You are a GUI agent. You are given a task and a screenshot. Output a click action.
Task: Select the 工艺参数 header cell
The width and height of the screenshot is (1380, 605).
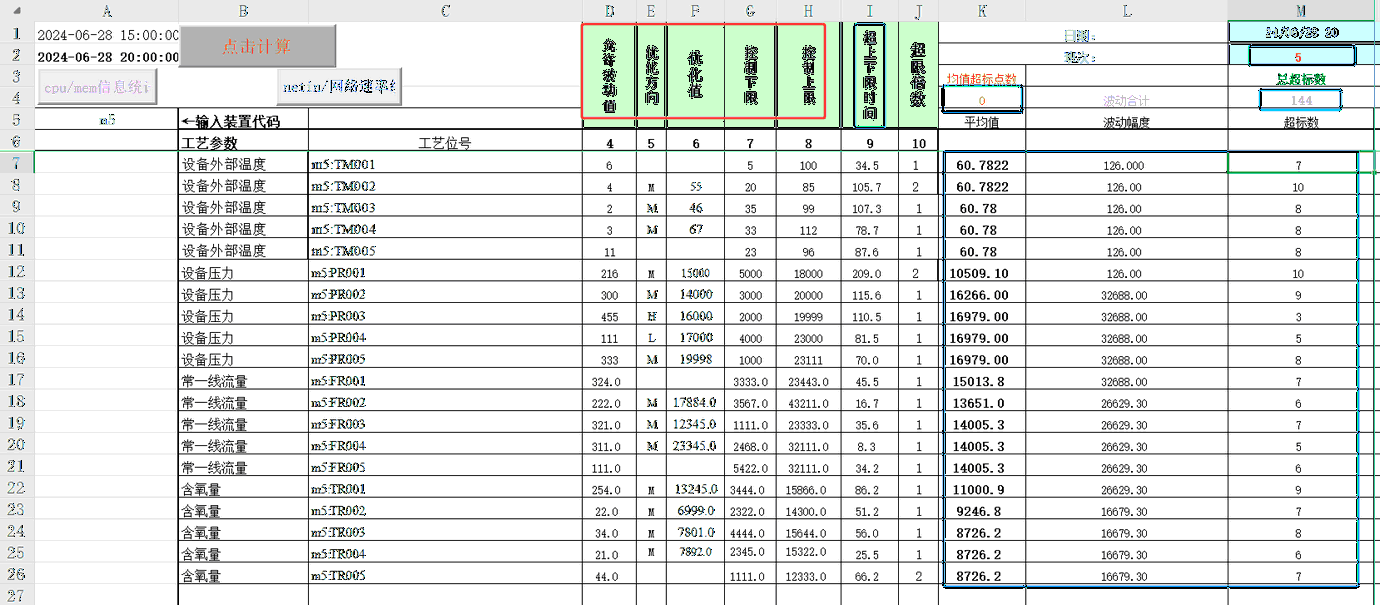pyautogui.click(x=244, y=143)
